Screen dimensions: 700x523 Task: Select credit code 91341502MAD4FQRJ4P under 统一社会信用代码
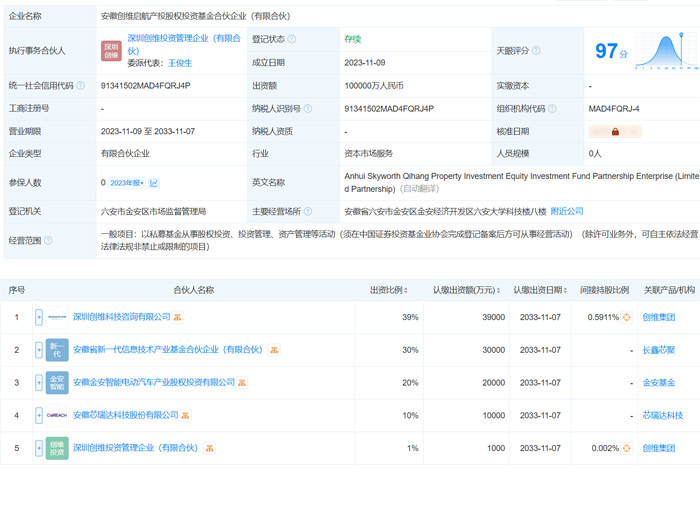[146, 85]
